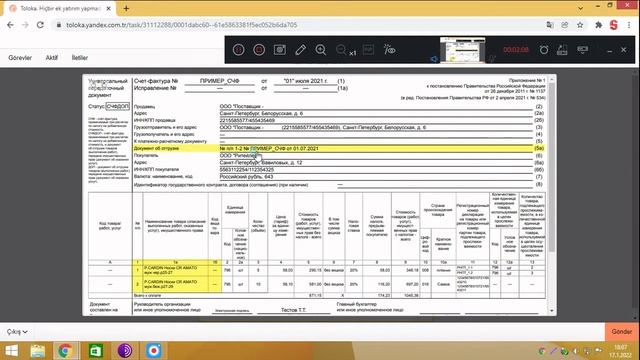Open the Aktif tab
Image resolution: width=640 pixels, height=360 pixels.
click(51, 58)
